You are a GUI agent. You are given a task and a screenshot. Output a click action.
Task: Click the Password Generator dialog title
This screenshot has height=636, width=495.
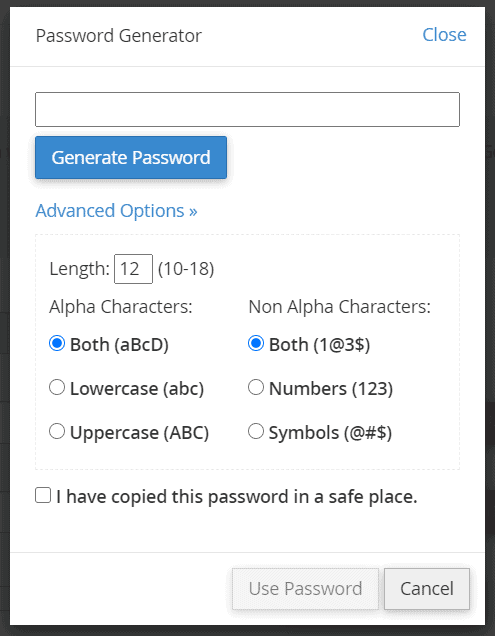[x=118, y=36]
